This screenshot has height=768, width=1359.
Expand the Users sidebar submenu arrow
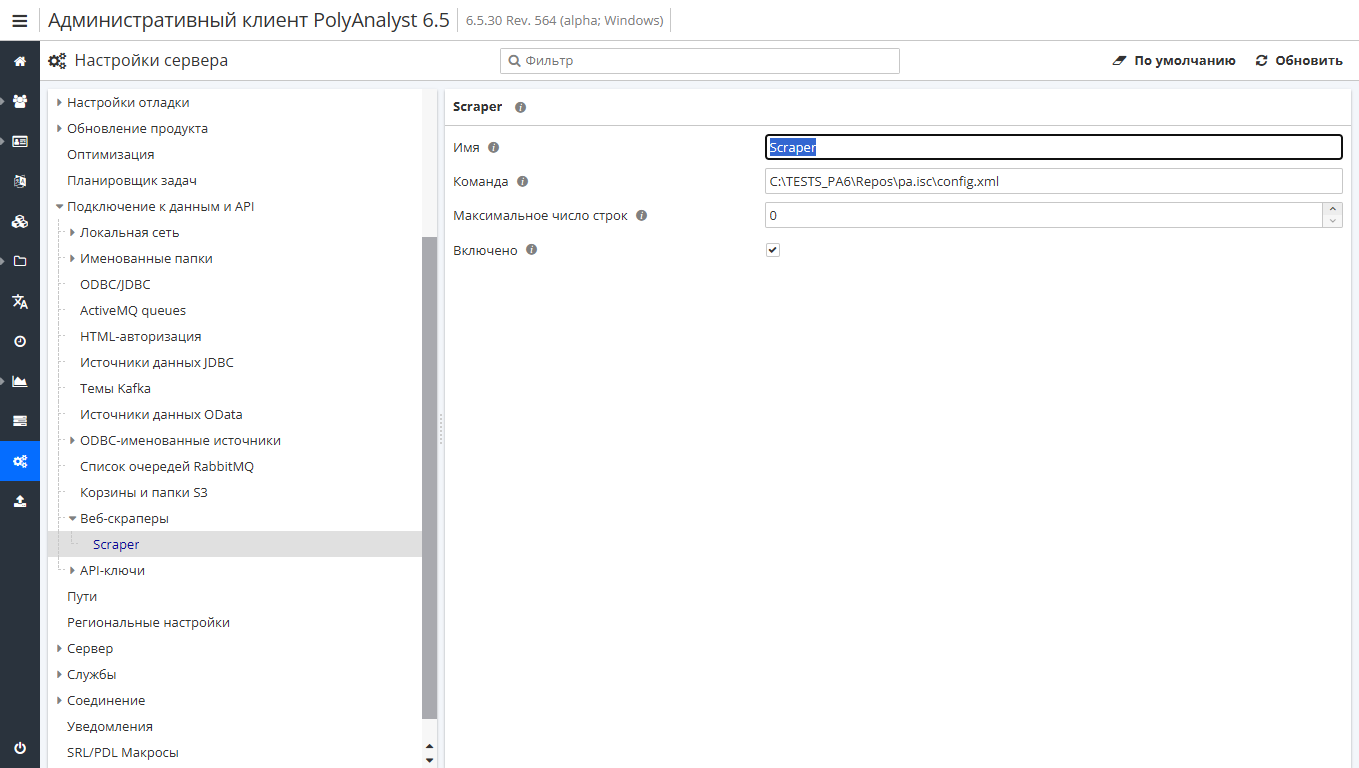4,101
